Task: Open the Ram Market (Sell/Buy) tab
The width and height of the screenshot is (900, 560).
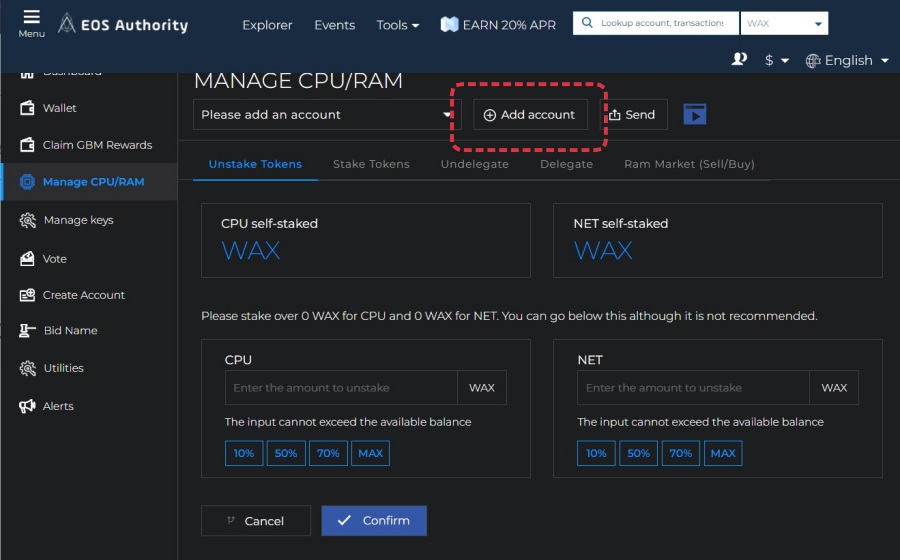Action: pos(689,164)
